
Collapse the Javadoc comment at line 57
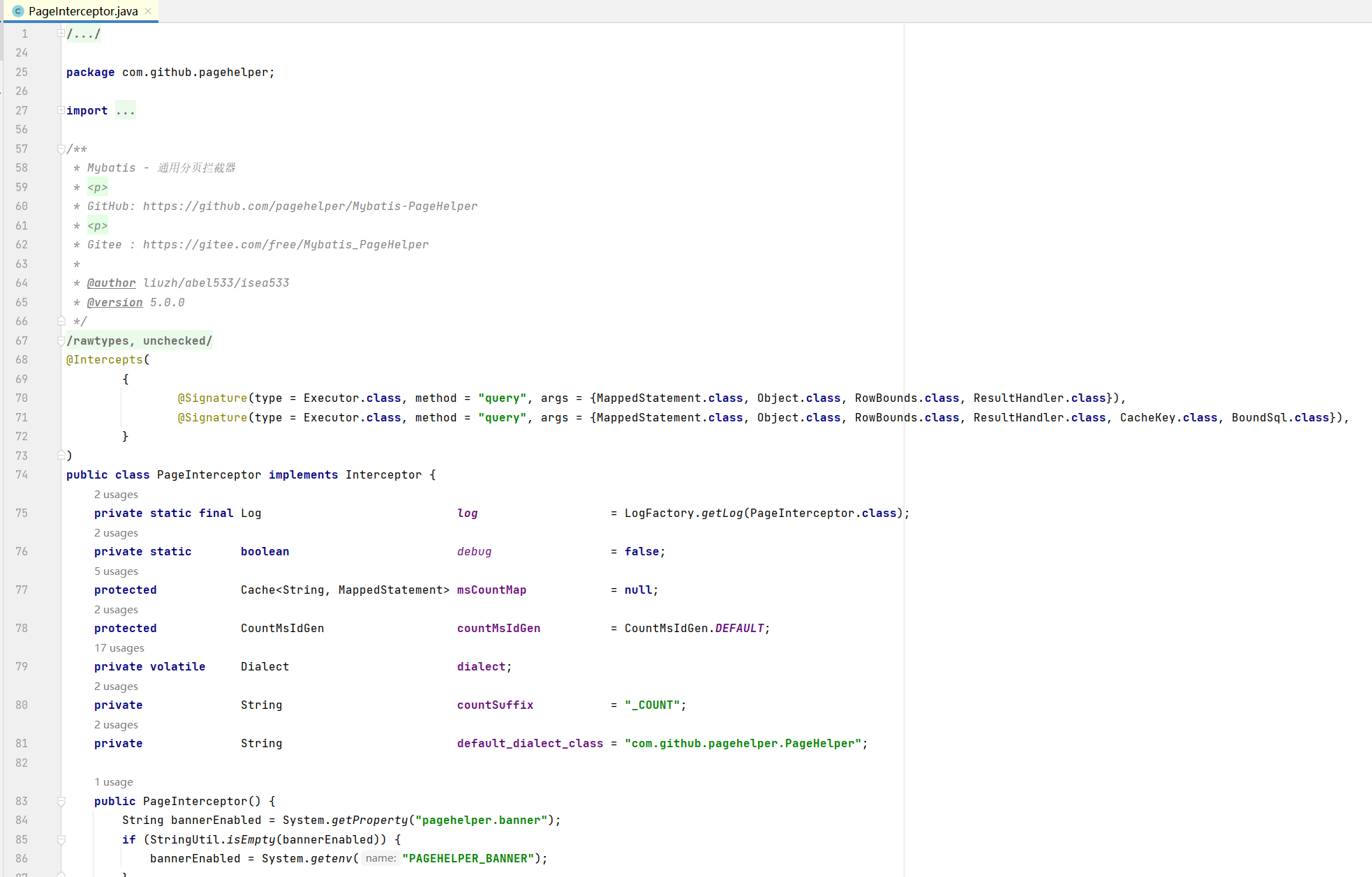(x=61, y=149)
